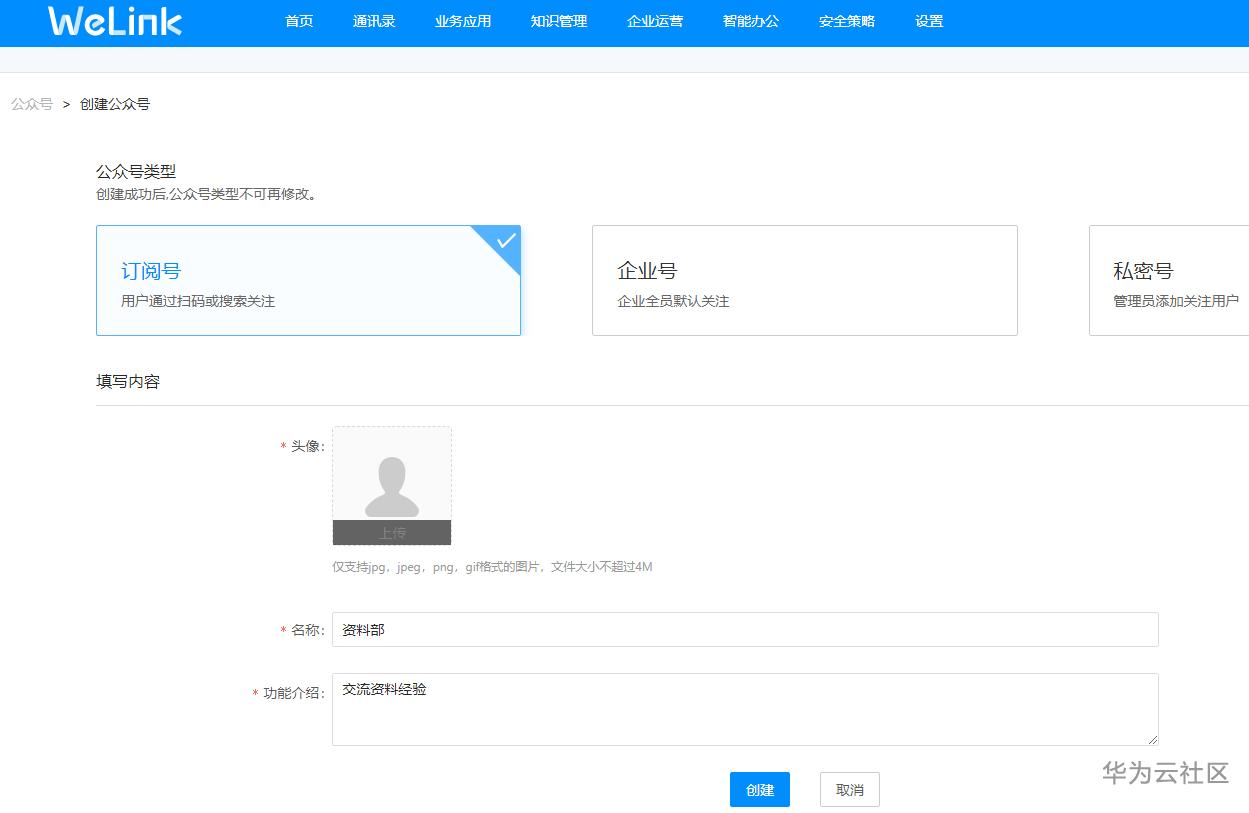Click the text 企业全员默认关注
Viewport: 1249px width, 813px height.
tap(674, 301)
